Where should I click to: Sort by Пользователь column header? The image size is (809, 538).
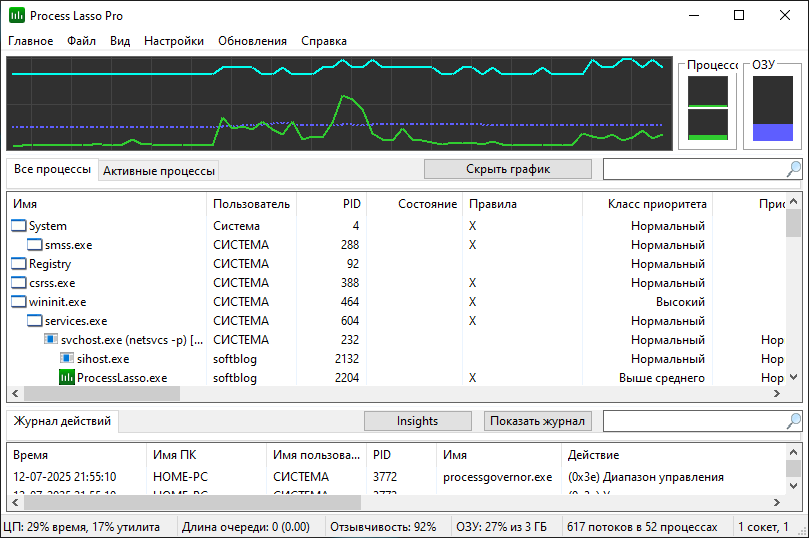pos(251,204)
